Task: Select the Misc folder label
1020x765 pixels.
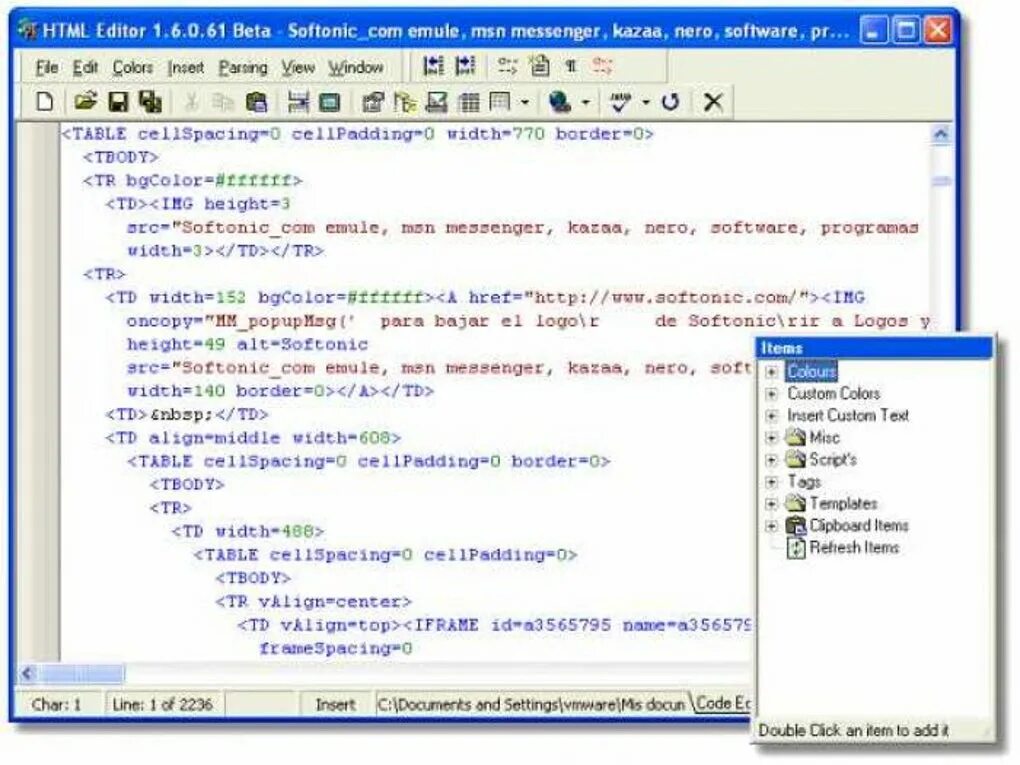Action: click(824, 437)
